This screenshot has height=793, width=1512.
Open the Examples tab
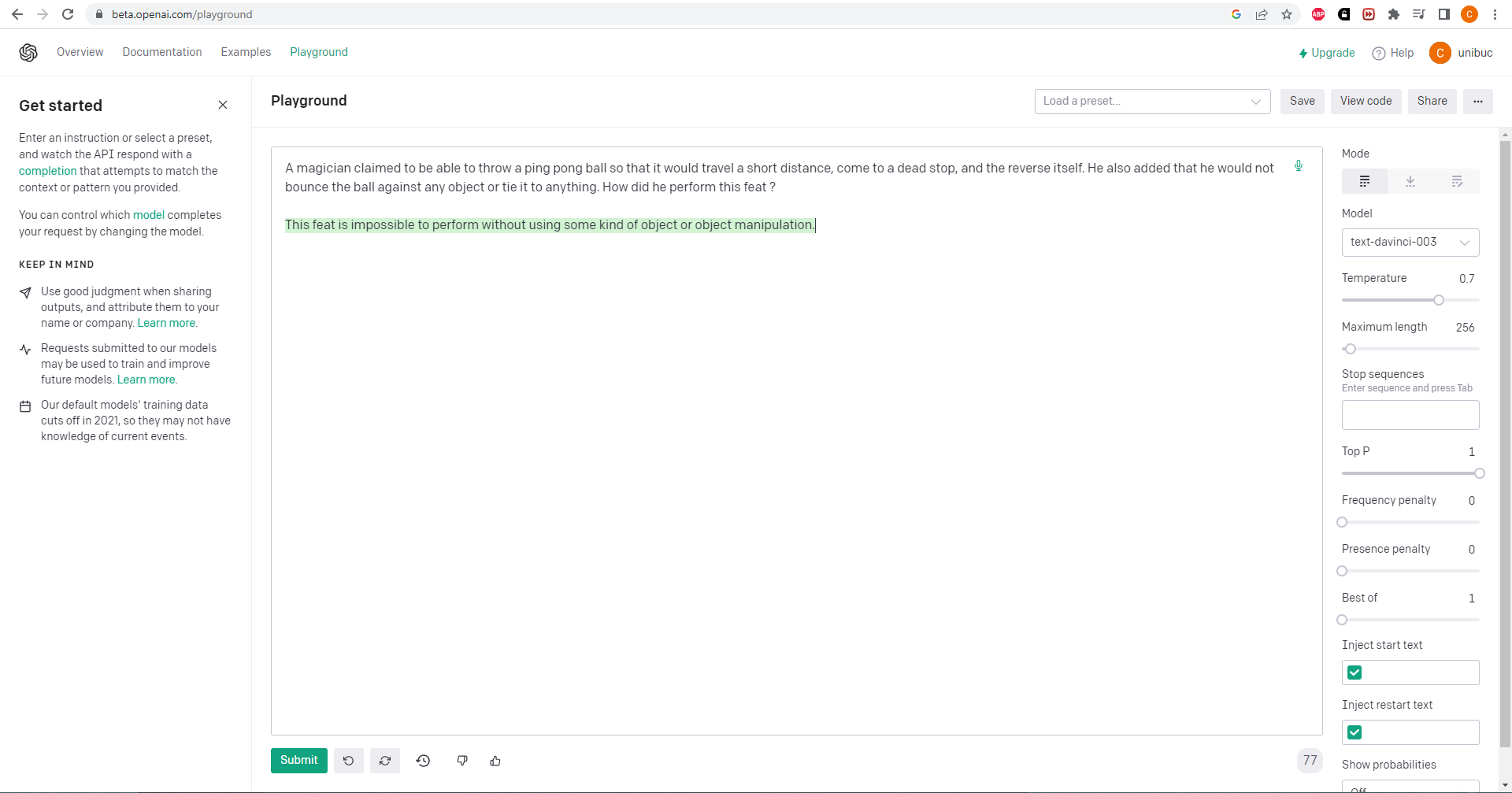click(x=246, y=52)
